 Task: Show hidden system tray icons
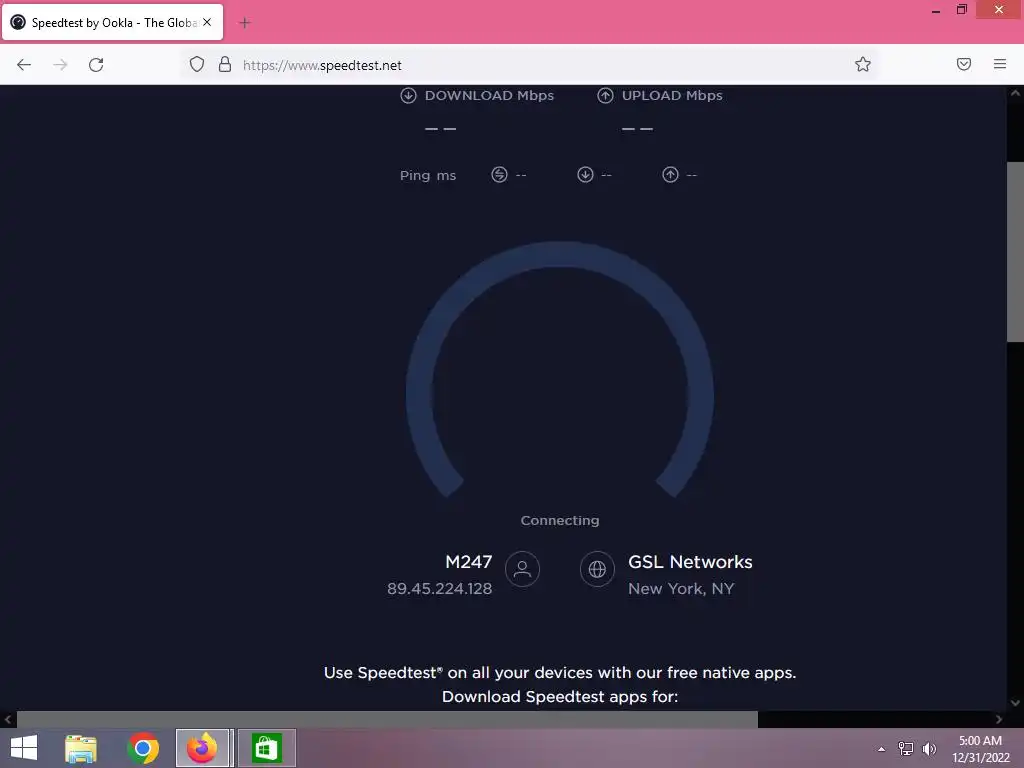(x=882, y=749)
